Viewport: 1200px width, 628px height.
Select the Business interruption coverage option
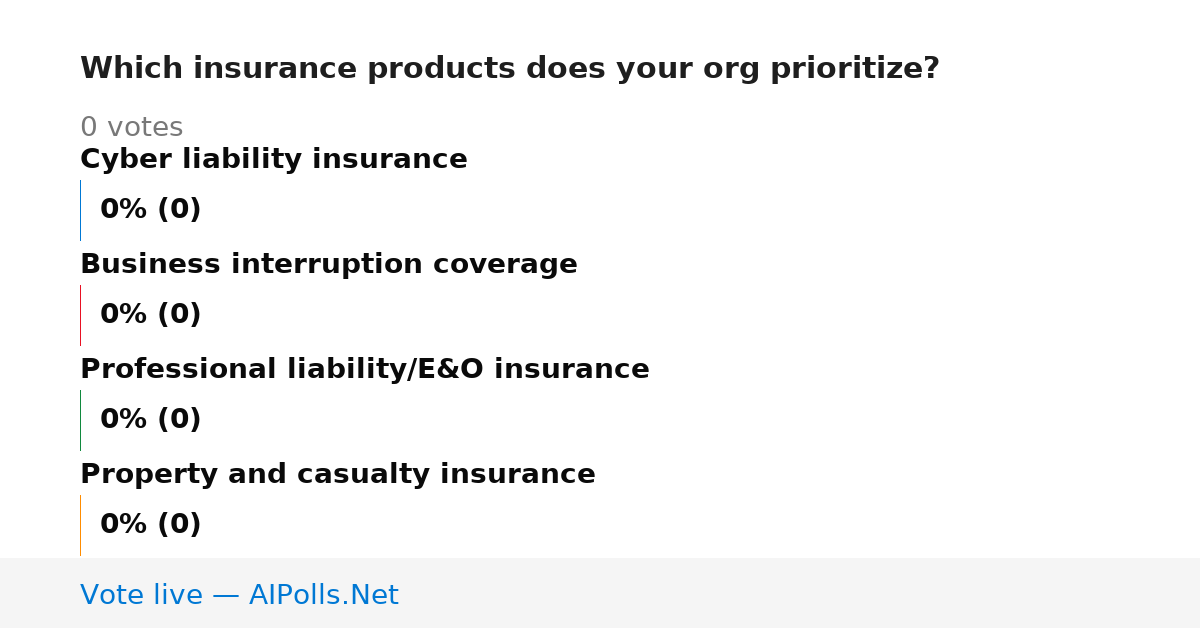tap(329, 265)
